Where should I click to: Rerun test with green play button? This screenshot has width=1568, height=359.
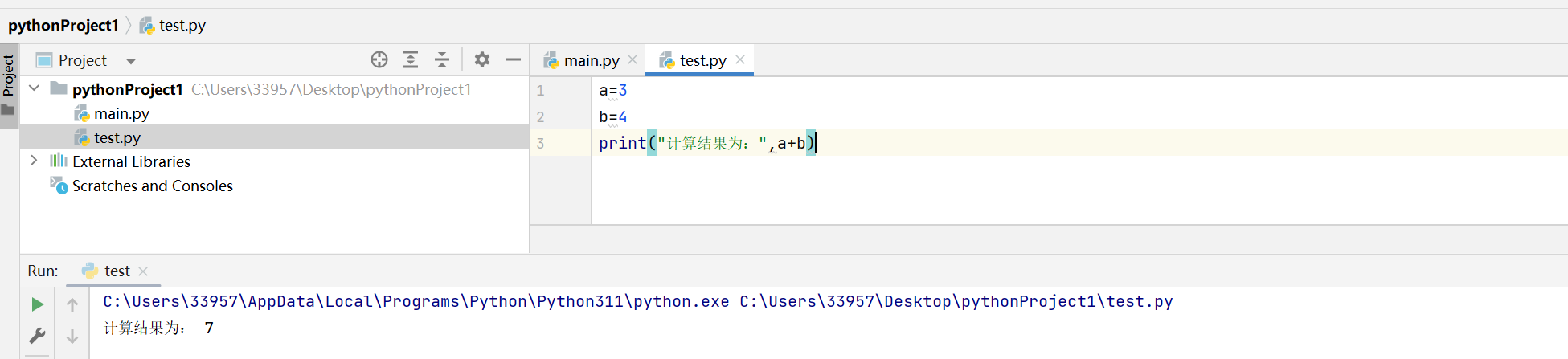37,304
